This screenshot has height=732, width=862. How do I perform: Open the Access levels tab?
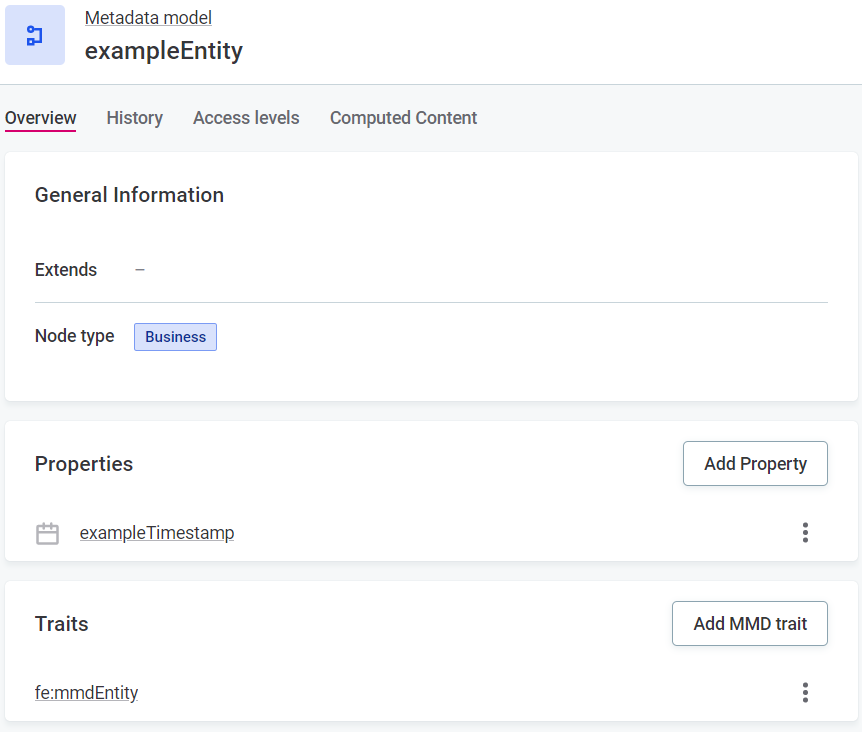tap(246, 118)
